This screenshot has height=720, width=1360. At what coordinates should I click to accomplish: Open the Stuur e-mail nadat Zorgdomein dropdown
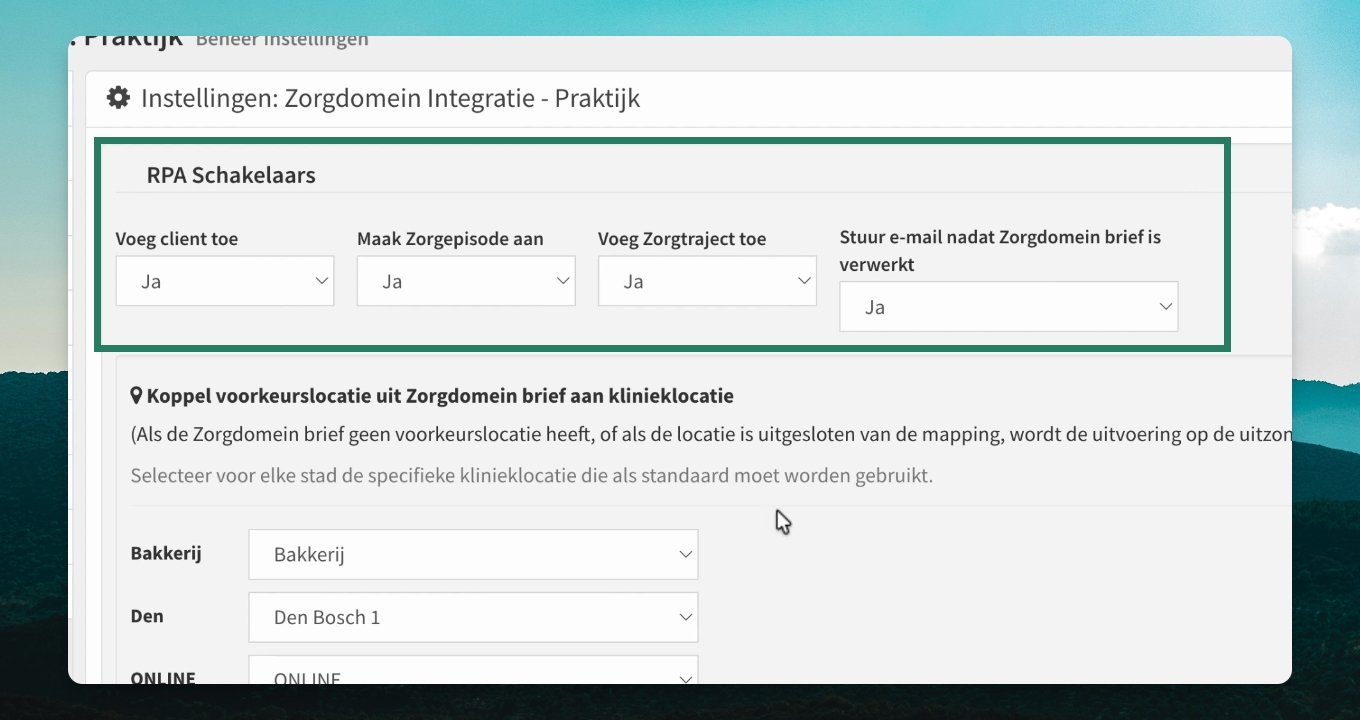coord(1009,307)
